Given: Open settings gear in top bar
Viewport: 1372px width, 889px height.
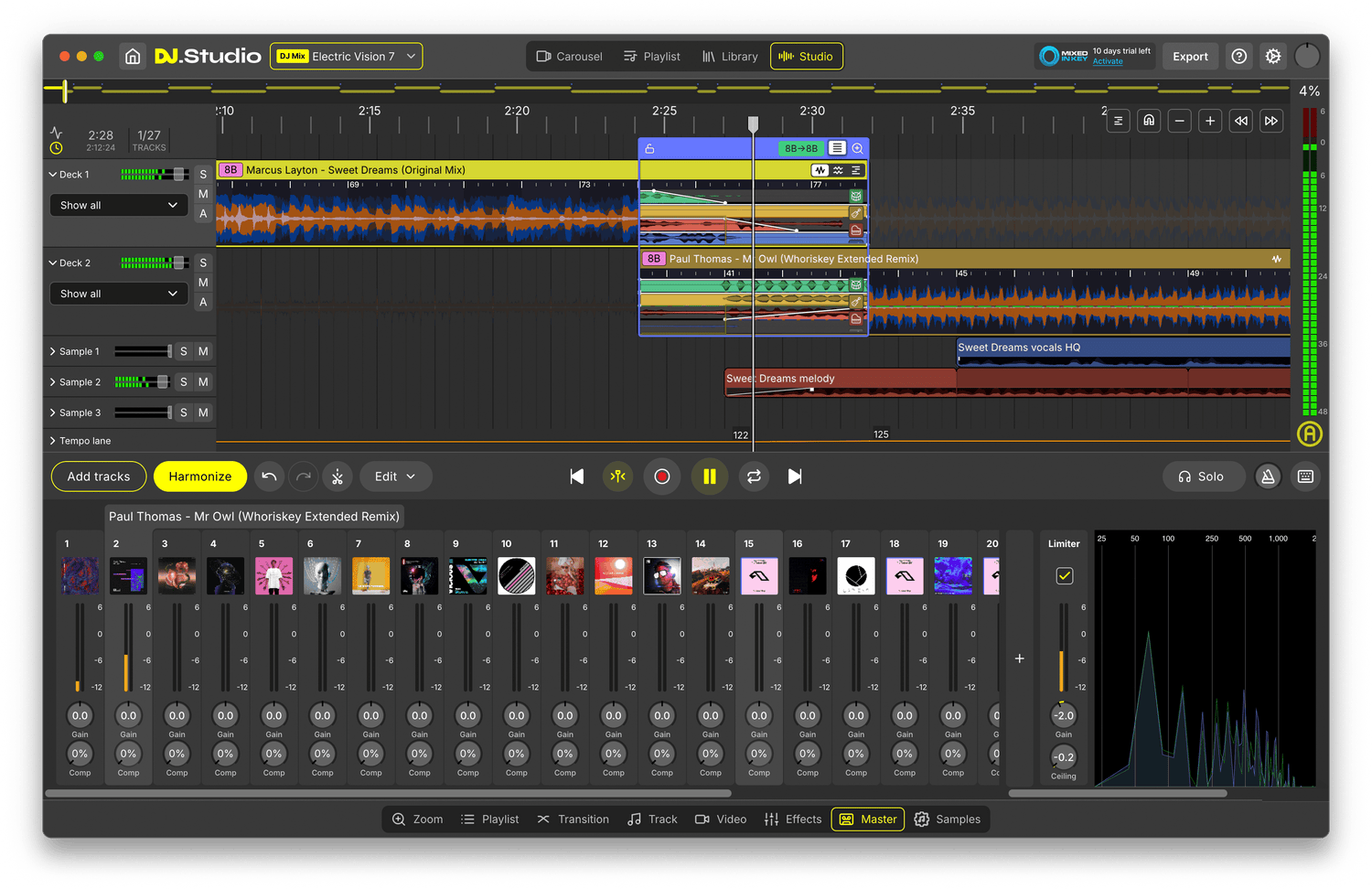Looking at the screenshot, I should (x=1272, y=57).
